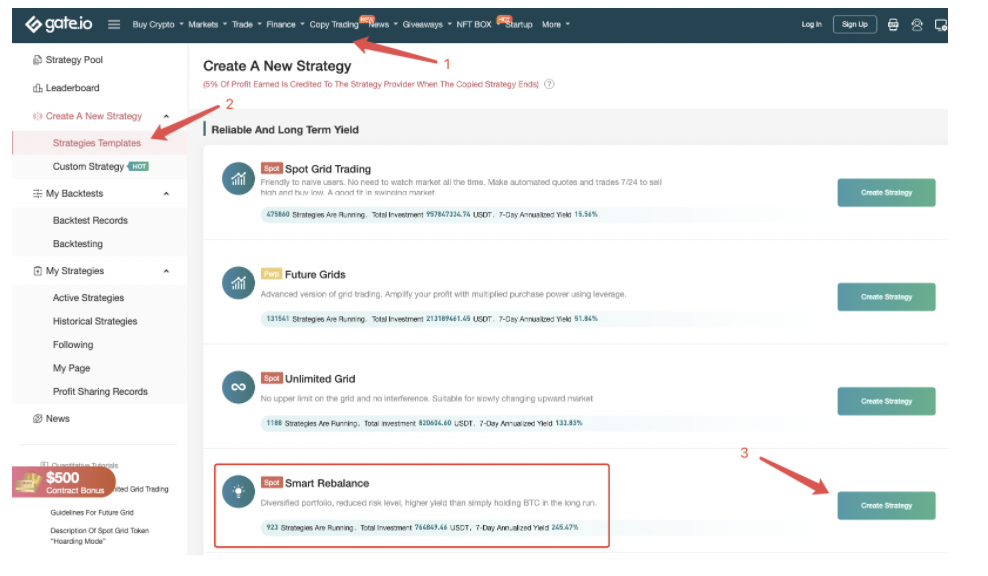Click the Strategy Pool sidebar icon
The height and width of the screenshot is (576, 988).
pyautogui.click(x=37, y=60)
